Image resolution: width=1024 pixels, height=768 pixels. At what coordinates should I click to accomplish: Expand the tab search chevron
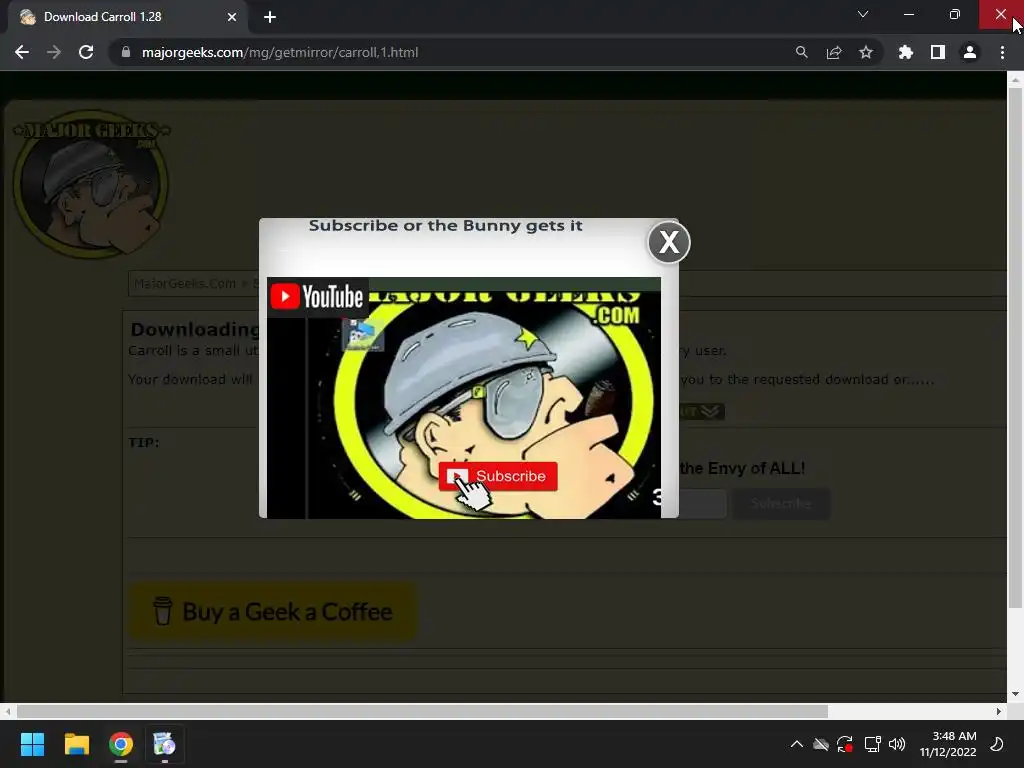[x=863, y=14]
